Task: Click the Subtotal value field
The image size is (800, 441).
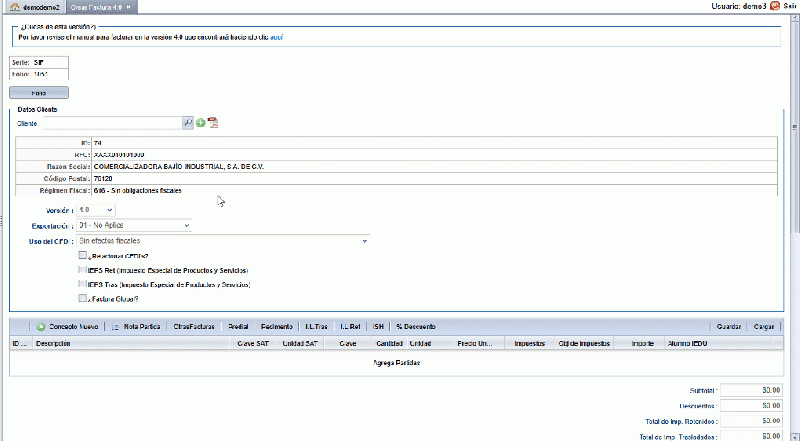Action: click(x=752, y=390)
